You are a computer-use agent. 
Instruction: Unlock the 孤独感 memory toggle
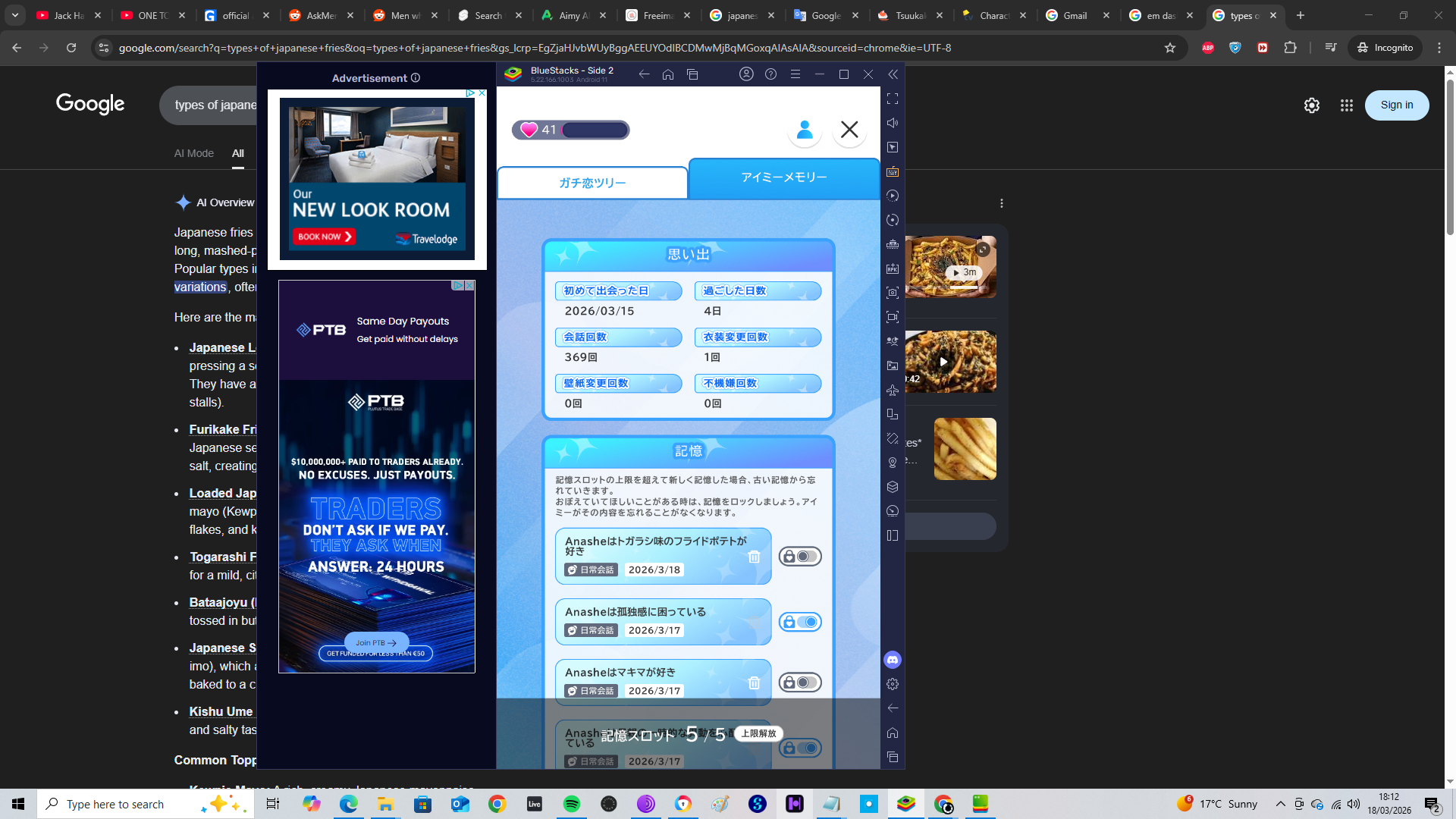pos(800,622)
